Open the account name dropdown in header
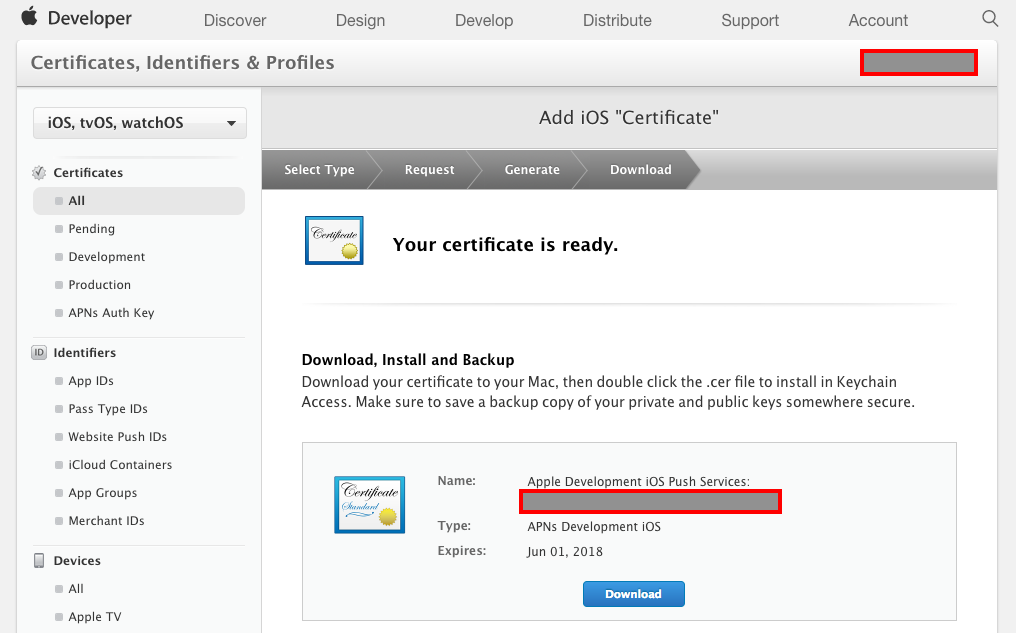The width and height of the screenshot is (1016, 633). (x=918, y=63)
